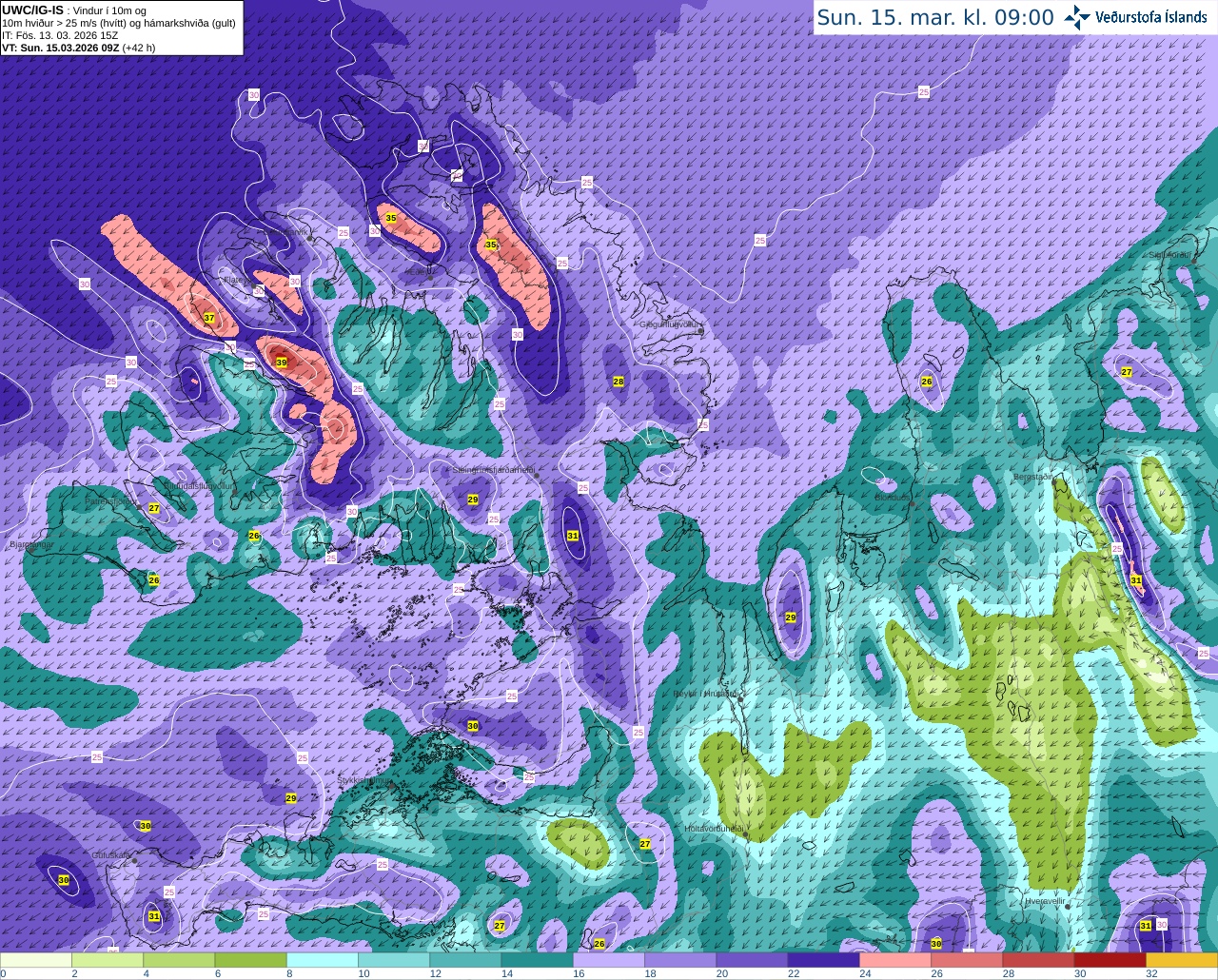Click the Hveravellir station label

click(1045, 900)
